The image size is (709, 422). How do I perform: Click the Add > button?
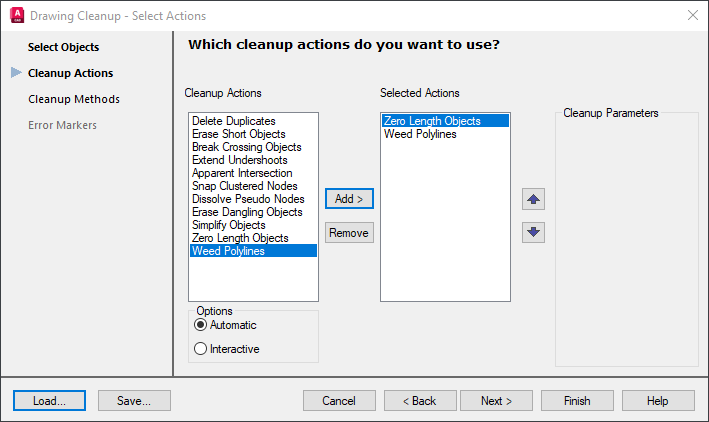tap(349, 199)
